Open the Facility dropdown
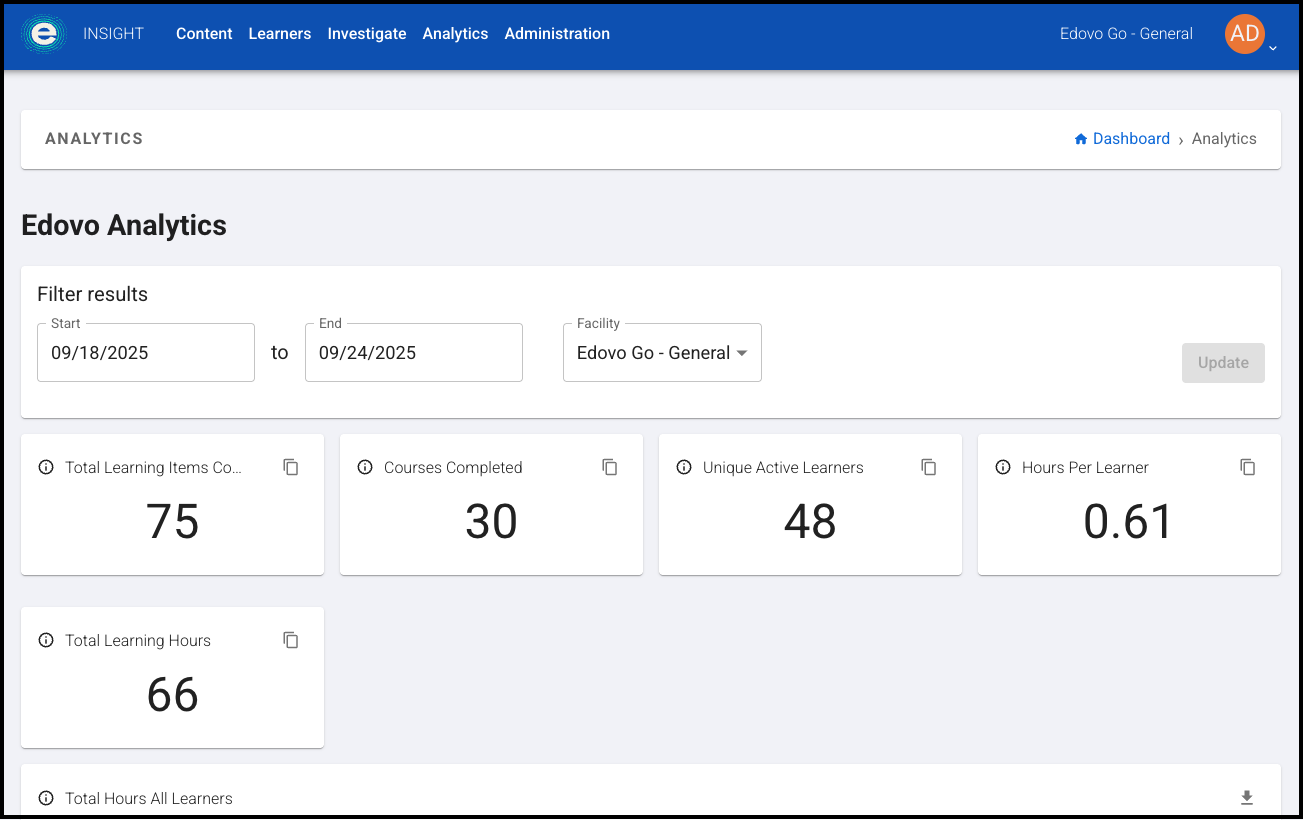Image resolution: width=1303 pixels, height=820 pixels. pyautogui.click(x=662, y=353)
